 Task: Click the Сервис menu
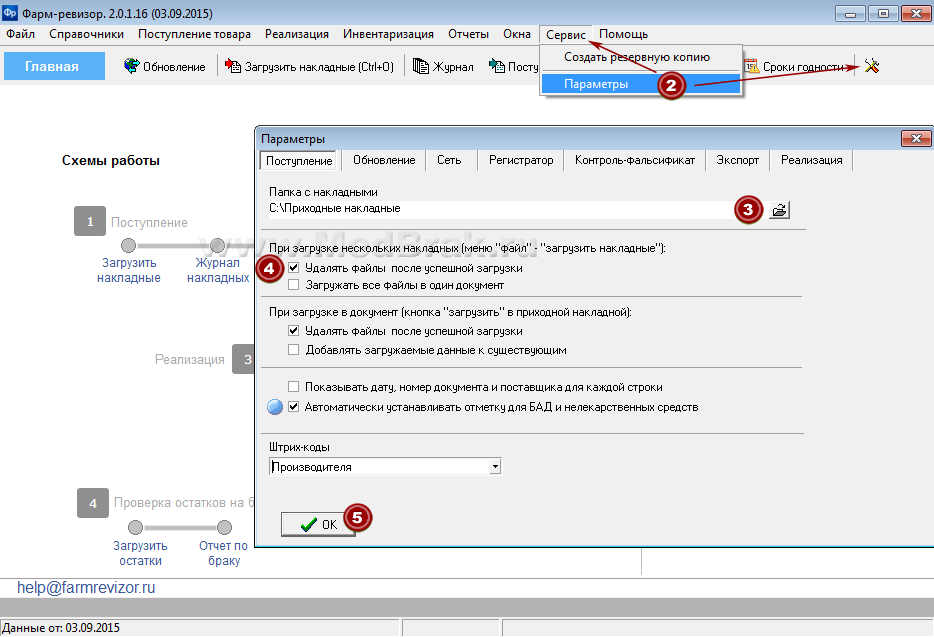pyautogui.click(x=565, y=35)
